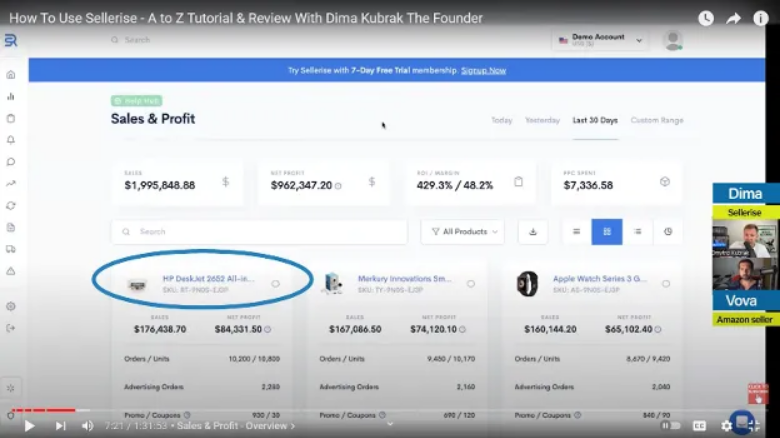Viewport: 780px width, 438px height.
Task: Switch to compact list view icon
Action: pos(576,231)
